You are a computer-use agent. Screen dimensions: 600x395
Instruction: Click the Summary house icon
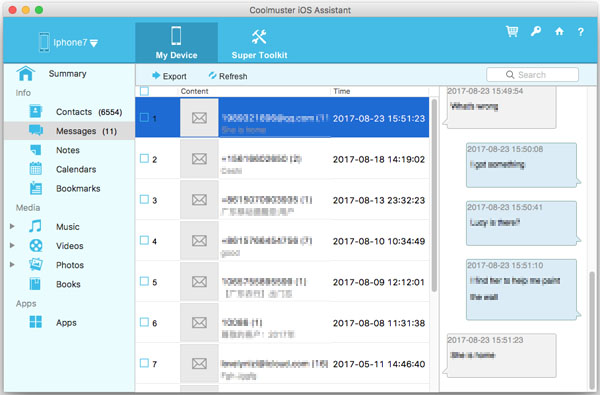coord(26,73)
